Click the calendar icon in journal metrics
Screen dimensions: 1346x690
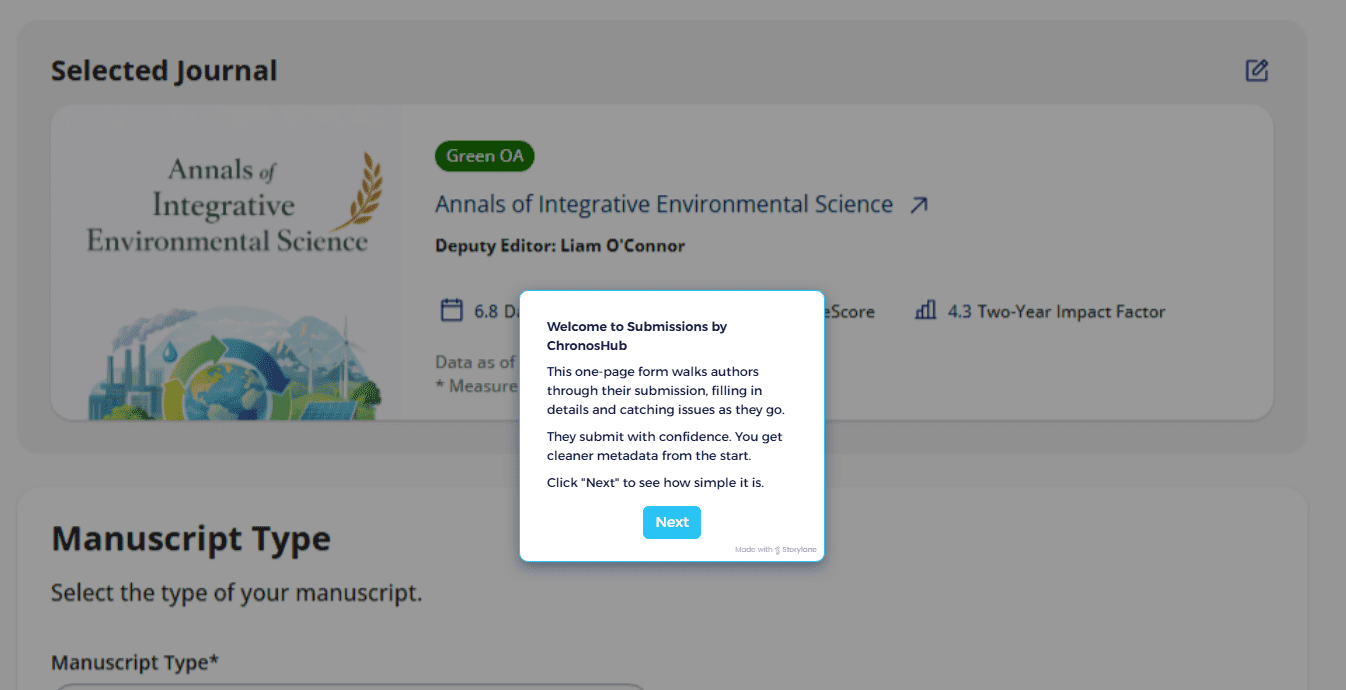(x=452, y=310)
